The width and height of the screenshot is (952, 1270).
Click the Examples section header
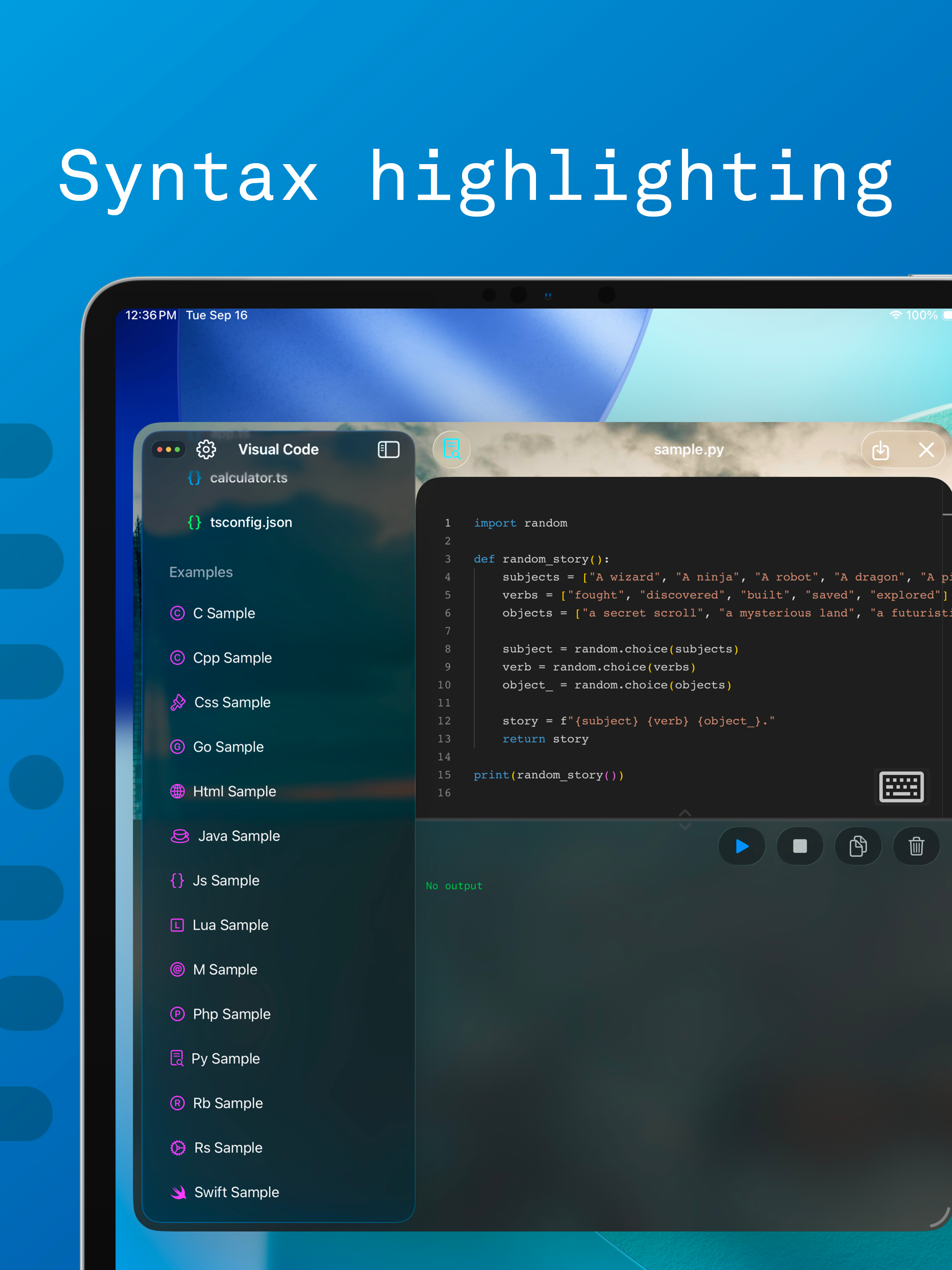pos(201,572)
